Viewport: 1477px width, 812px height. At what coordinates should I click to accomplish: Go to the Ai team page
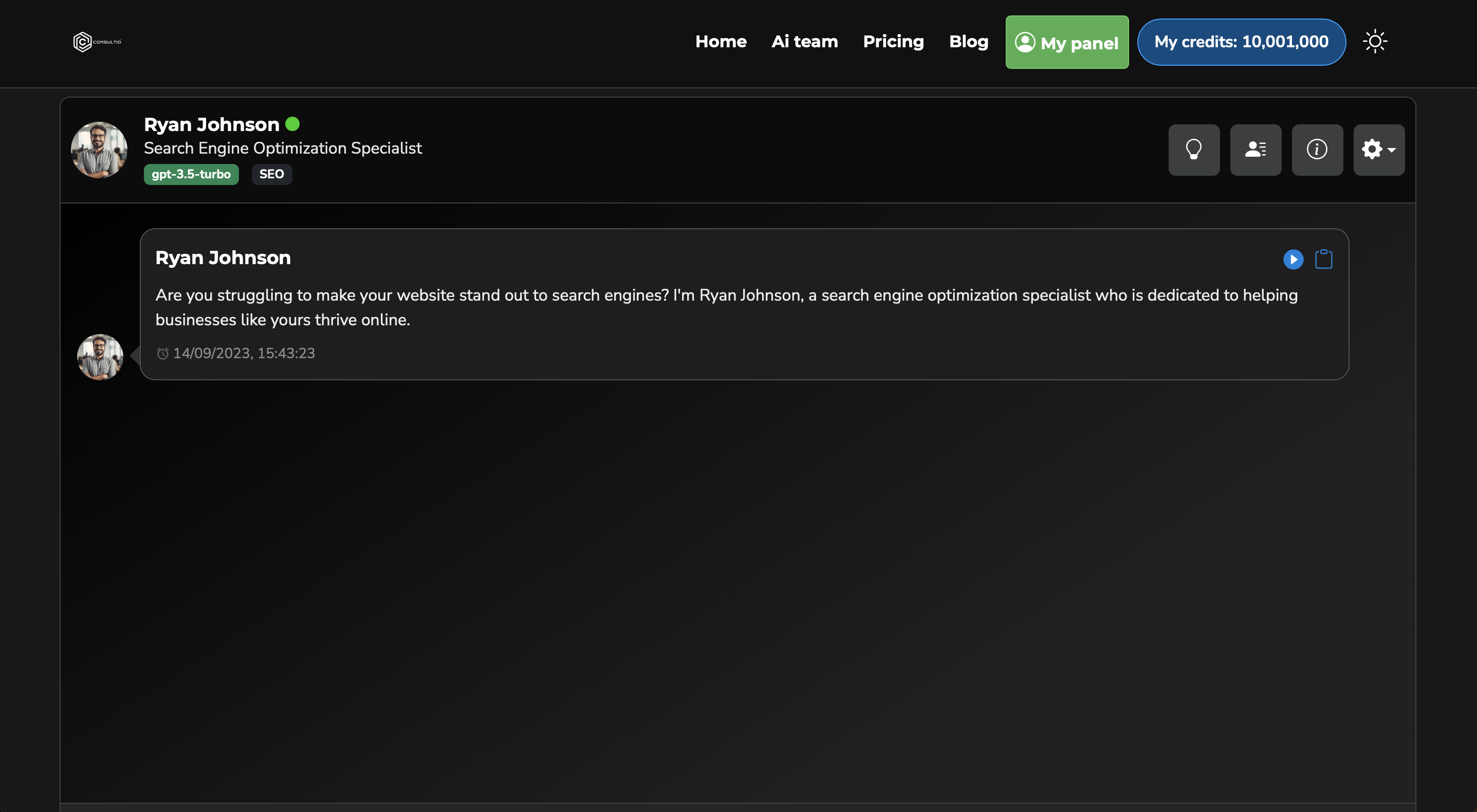[x=804, y=41]
